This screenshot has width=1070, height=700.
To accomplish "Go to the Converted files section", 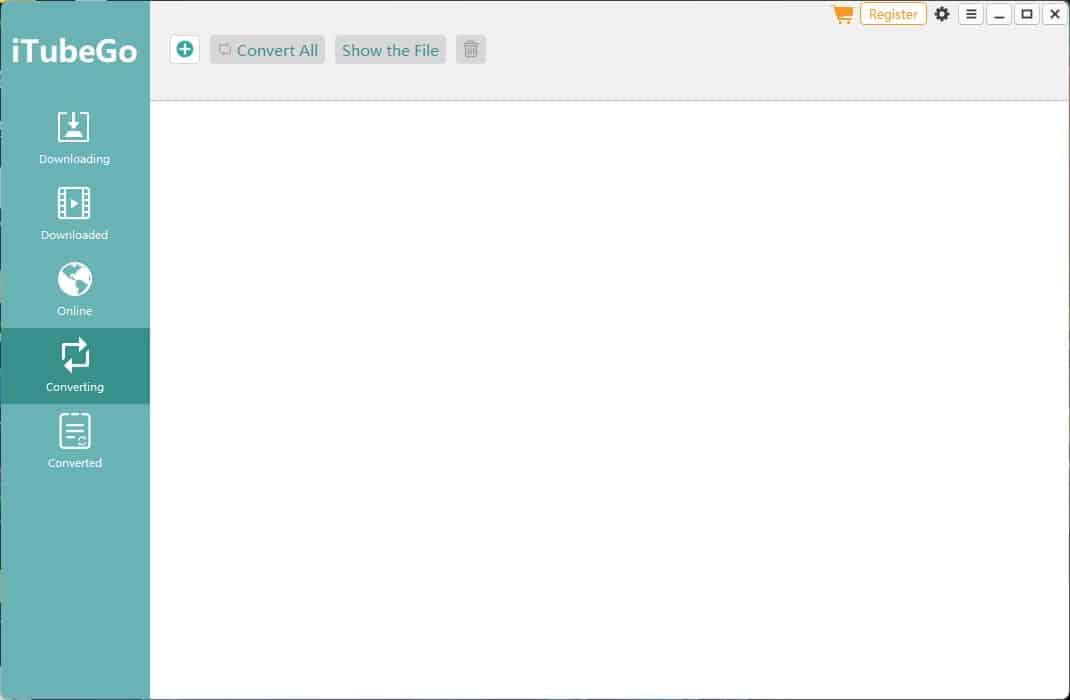I will point(74,441).
